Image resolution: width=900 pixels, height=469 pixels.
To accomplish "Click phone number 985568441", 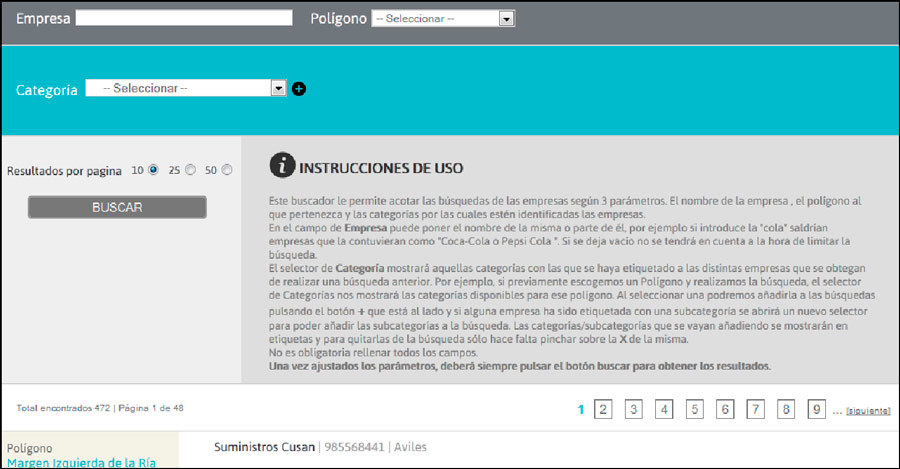I will click(x=354, y=447).
